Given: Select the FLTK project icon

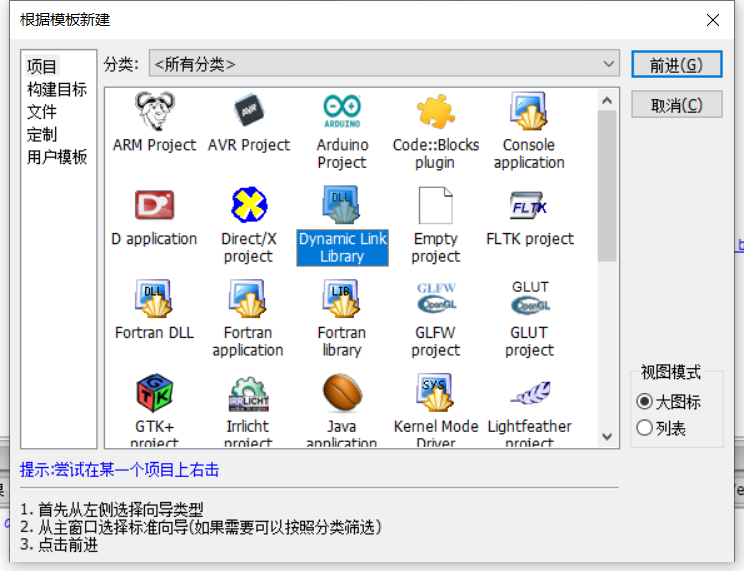Looking at the screenshot, I should [529, 205].
